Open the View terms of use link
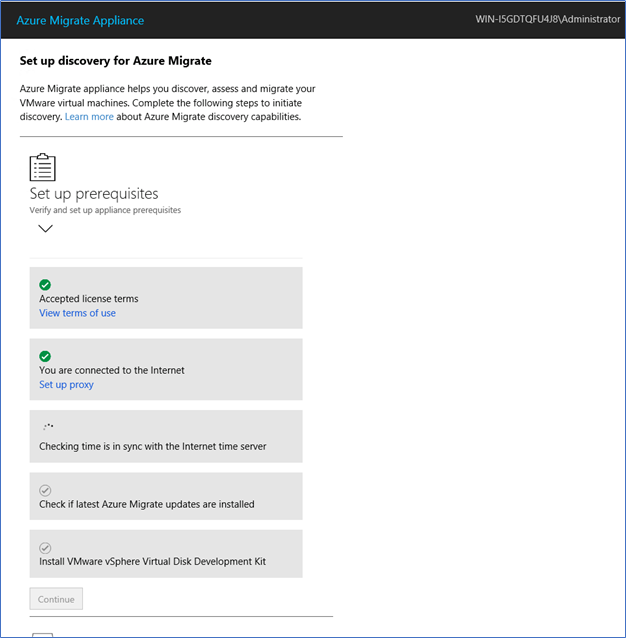Image resolution: width=626 pixels, height=638 pixels. coord(77,313)
